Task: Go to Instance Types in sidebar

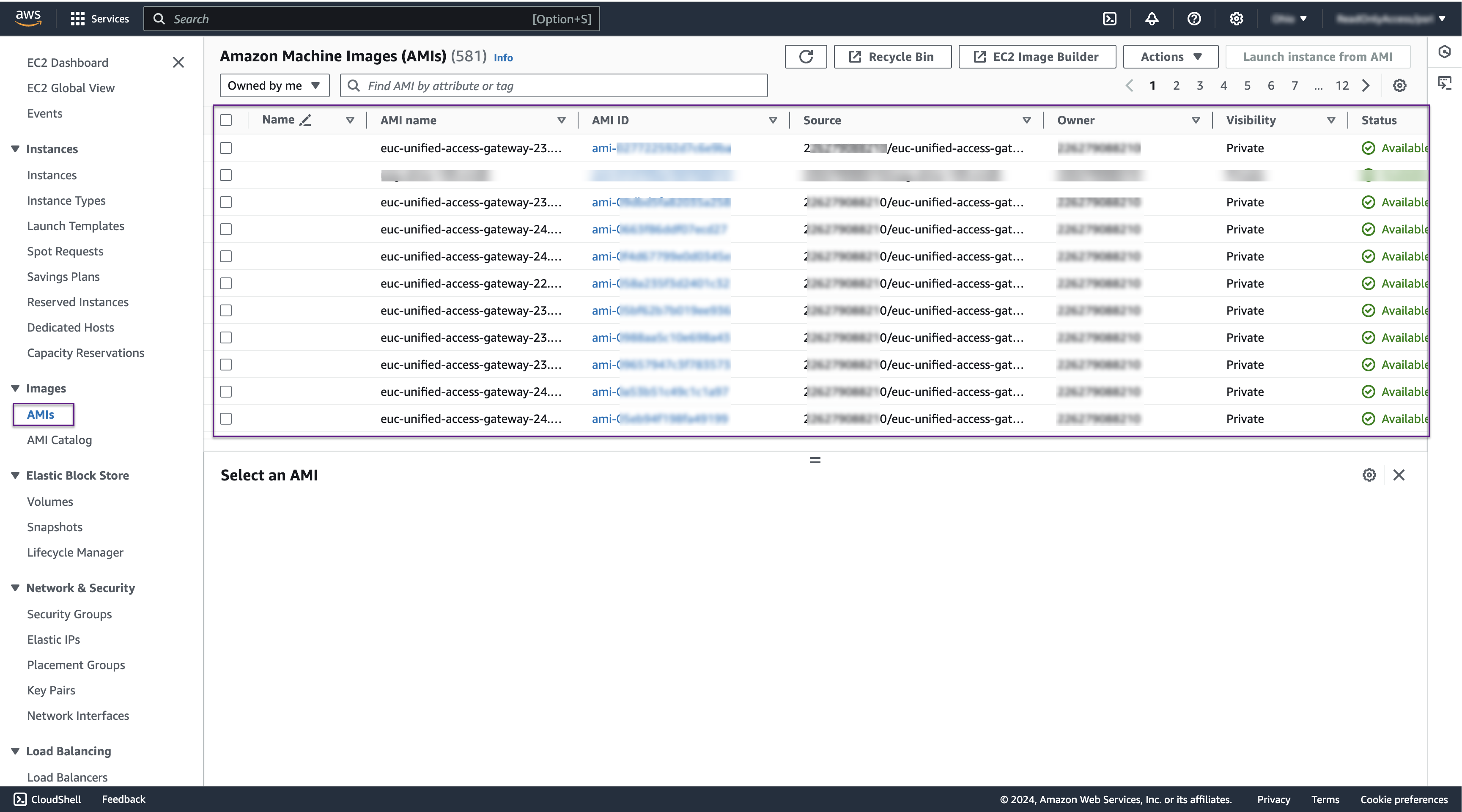Action: [x=66, y=201]
